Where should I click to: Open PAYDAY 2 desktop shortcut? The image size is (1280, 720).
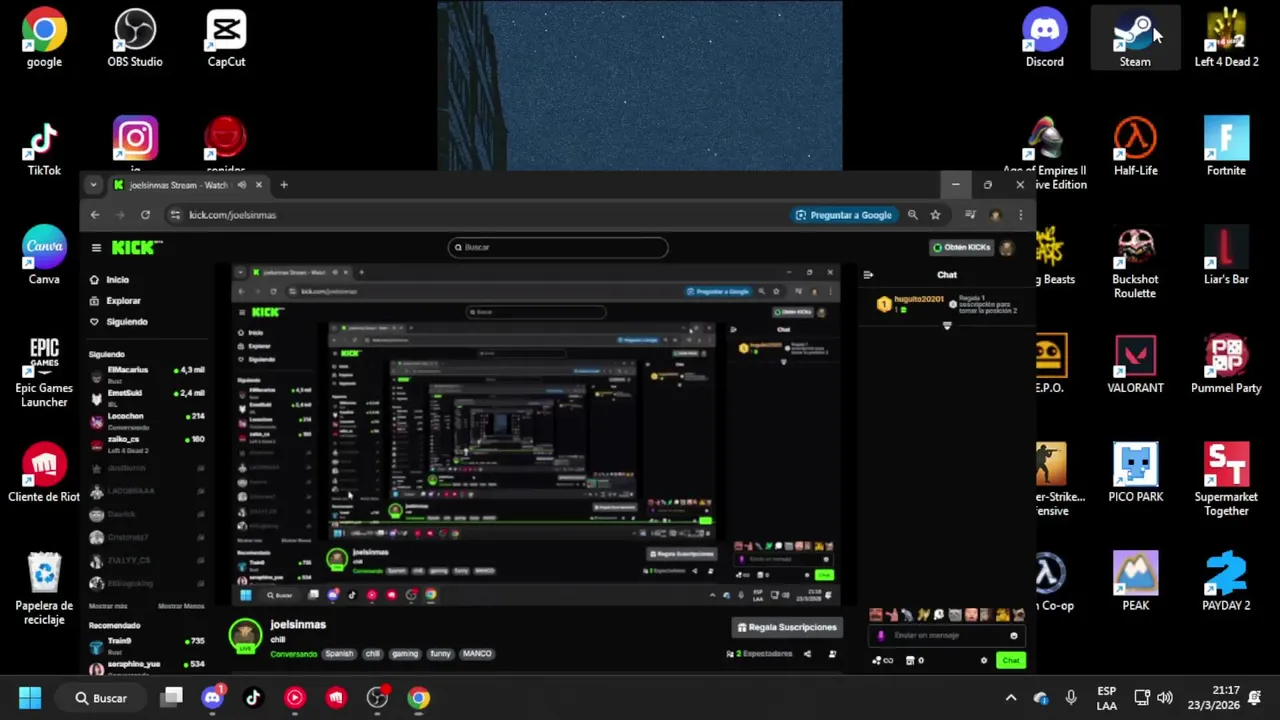(1227, 582)
